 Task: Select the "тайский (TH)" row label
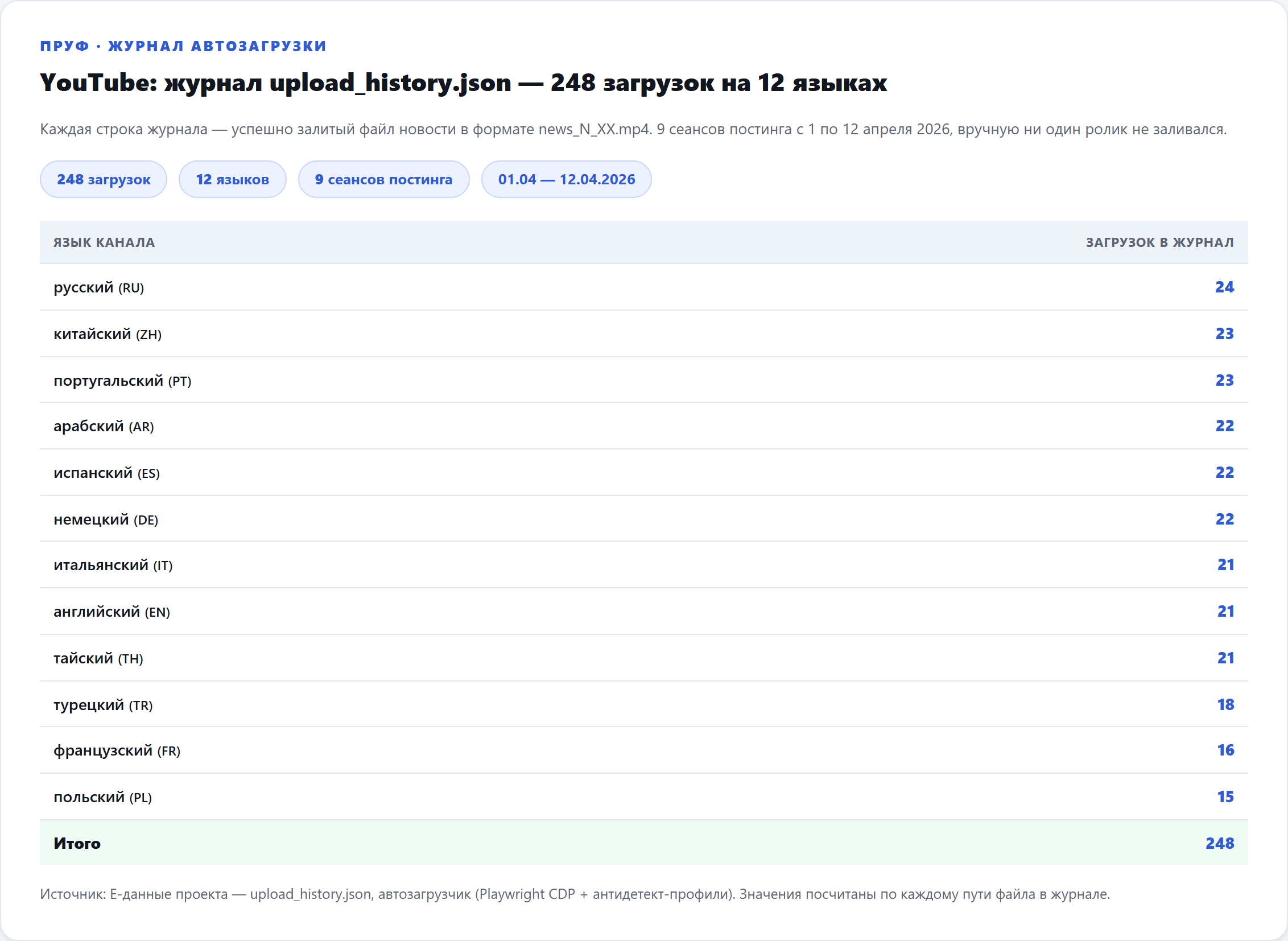(98, 659)
